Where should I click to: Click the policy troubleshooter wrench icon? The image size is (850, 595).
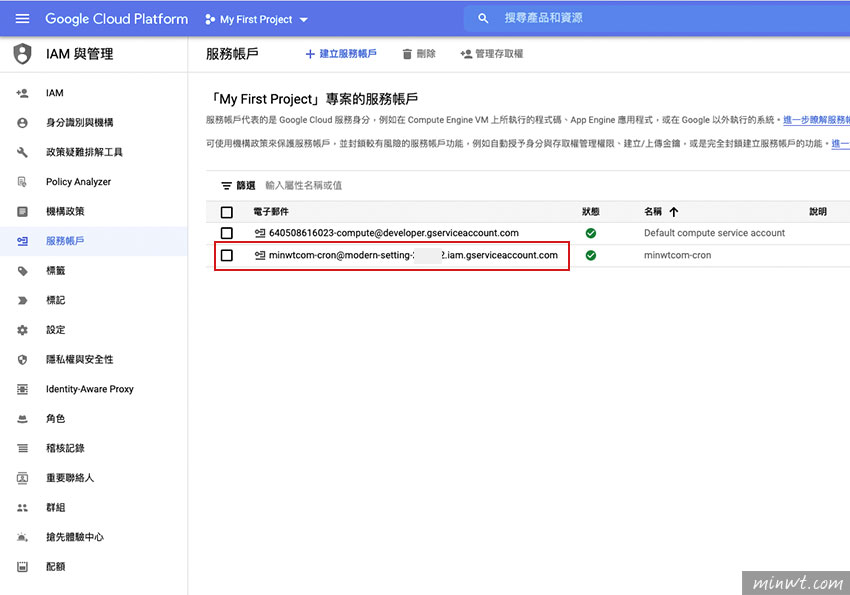click(x=22, y=152)
